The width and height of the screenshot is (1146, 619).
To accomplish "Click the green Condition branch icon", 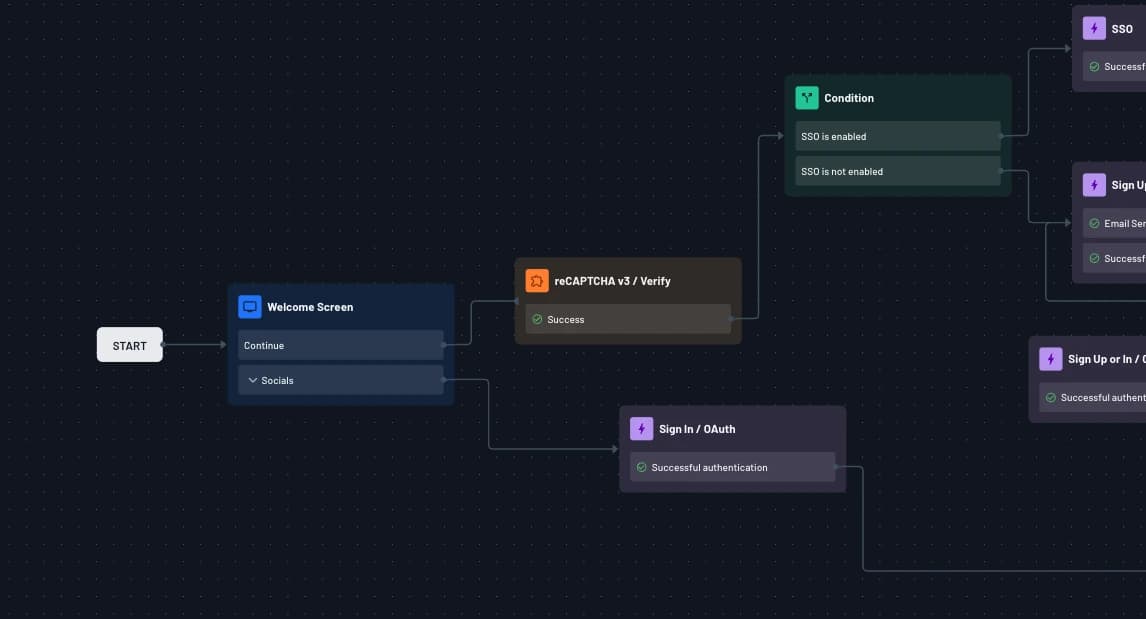I will [x=807, y=98].
